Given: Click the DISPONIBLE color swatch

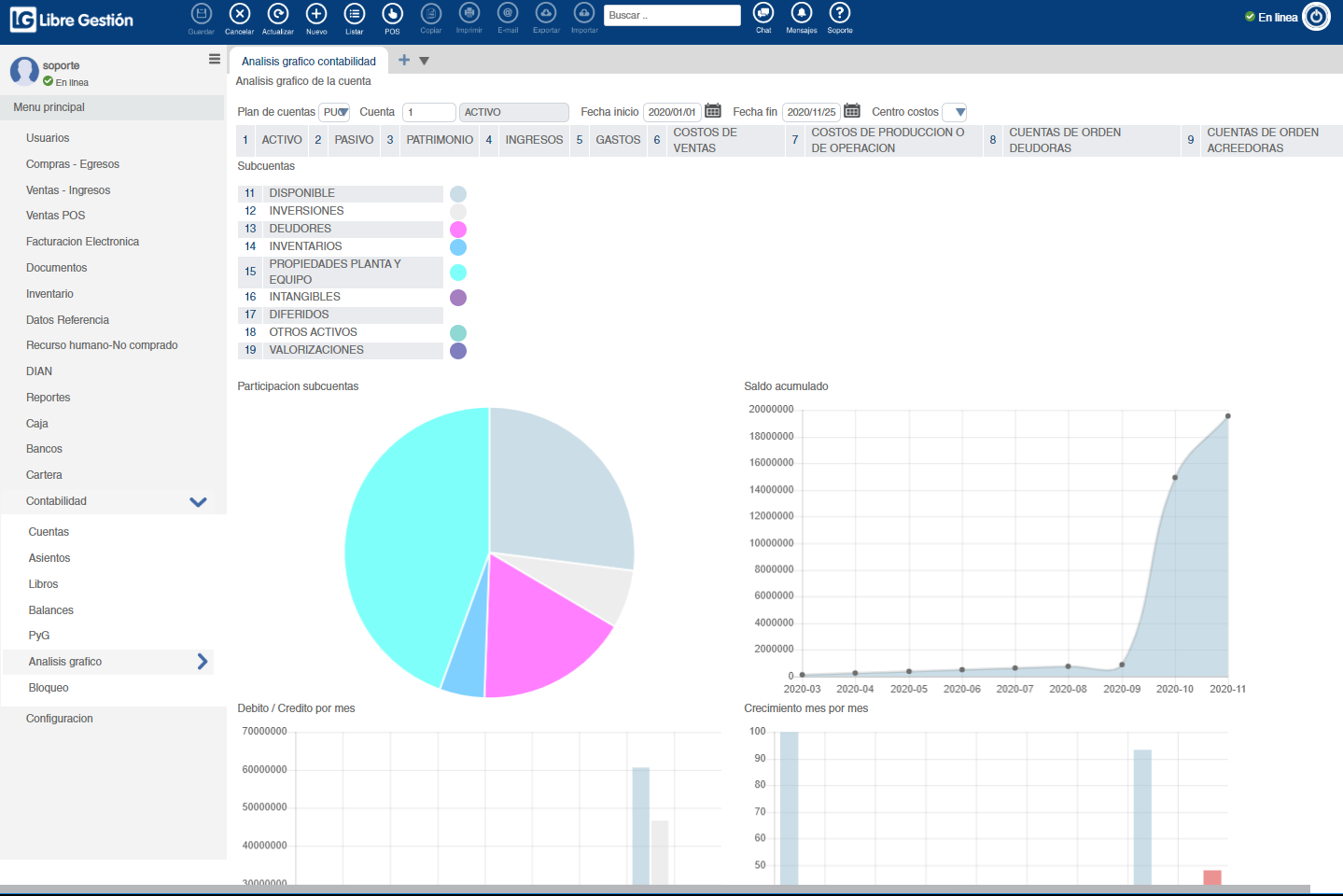Looking at the screenshot, I should pos(457,194).
